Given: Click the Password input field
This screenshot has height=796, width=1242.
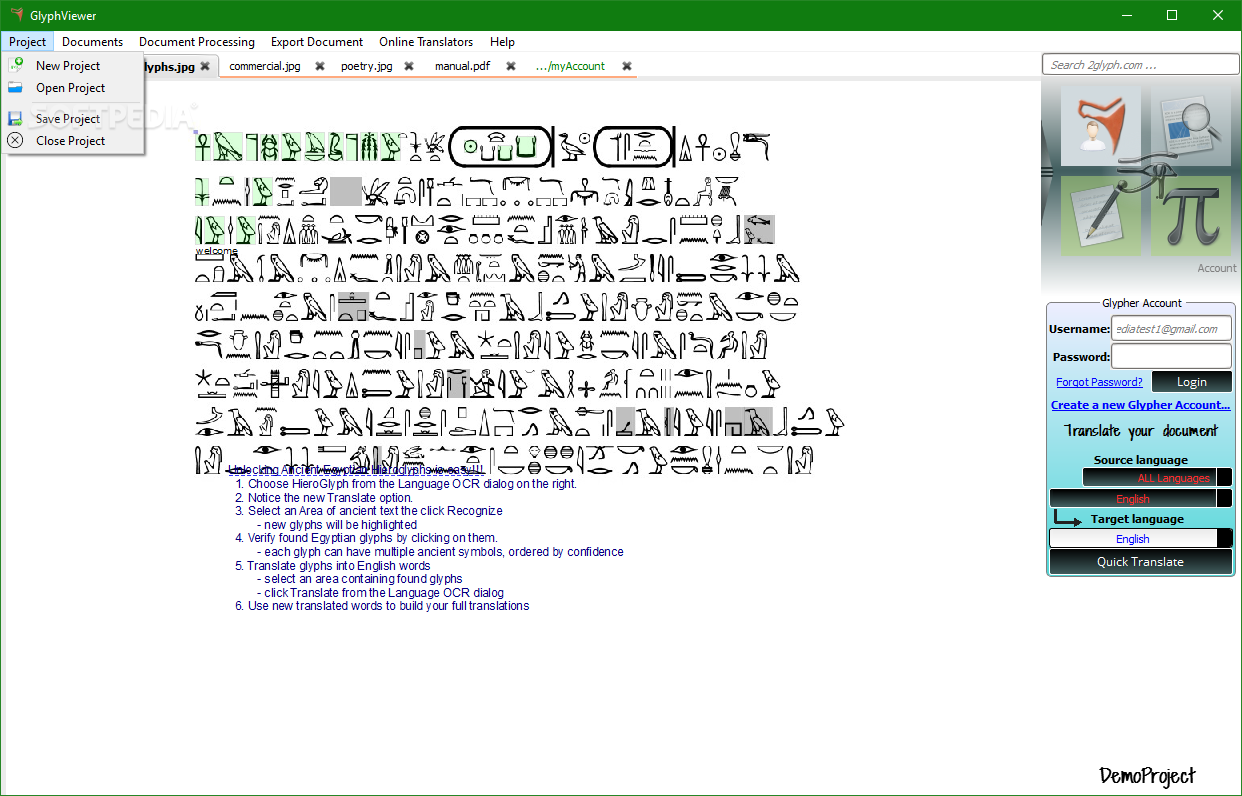Looking at the screenshot, I should [x=1171, y=356].
